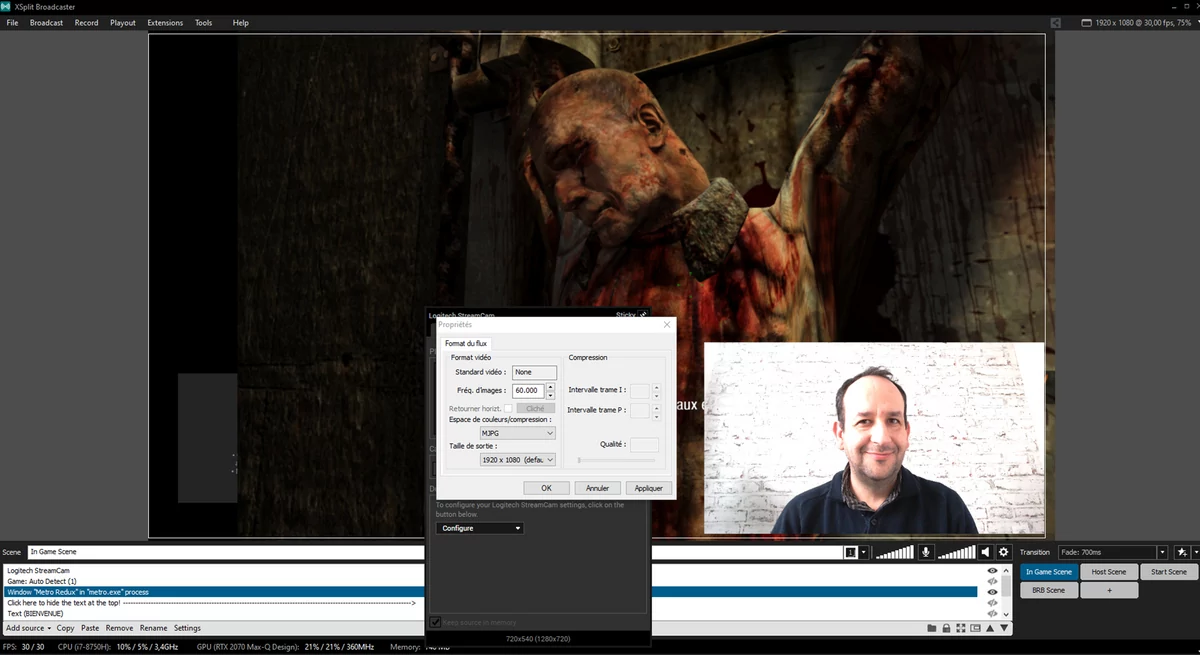1200x655 pixels.
Task: Open audio settings gear icon
Action: (x=1004, y=552)
